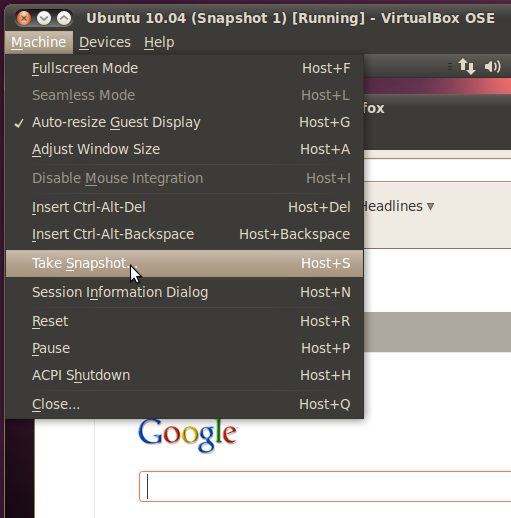Click the panel grip handle beside network icon
The height and width of the screenshot is (518, 511).
click(450, 67)
